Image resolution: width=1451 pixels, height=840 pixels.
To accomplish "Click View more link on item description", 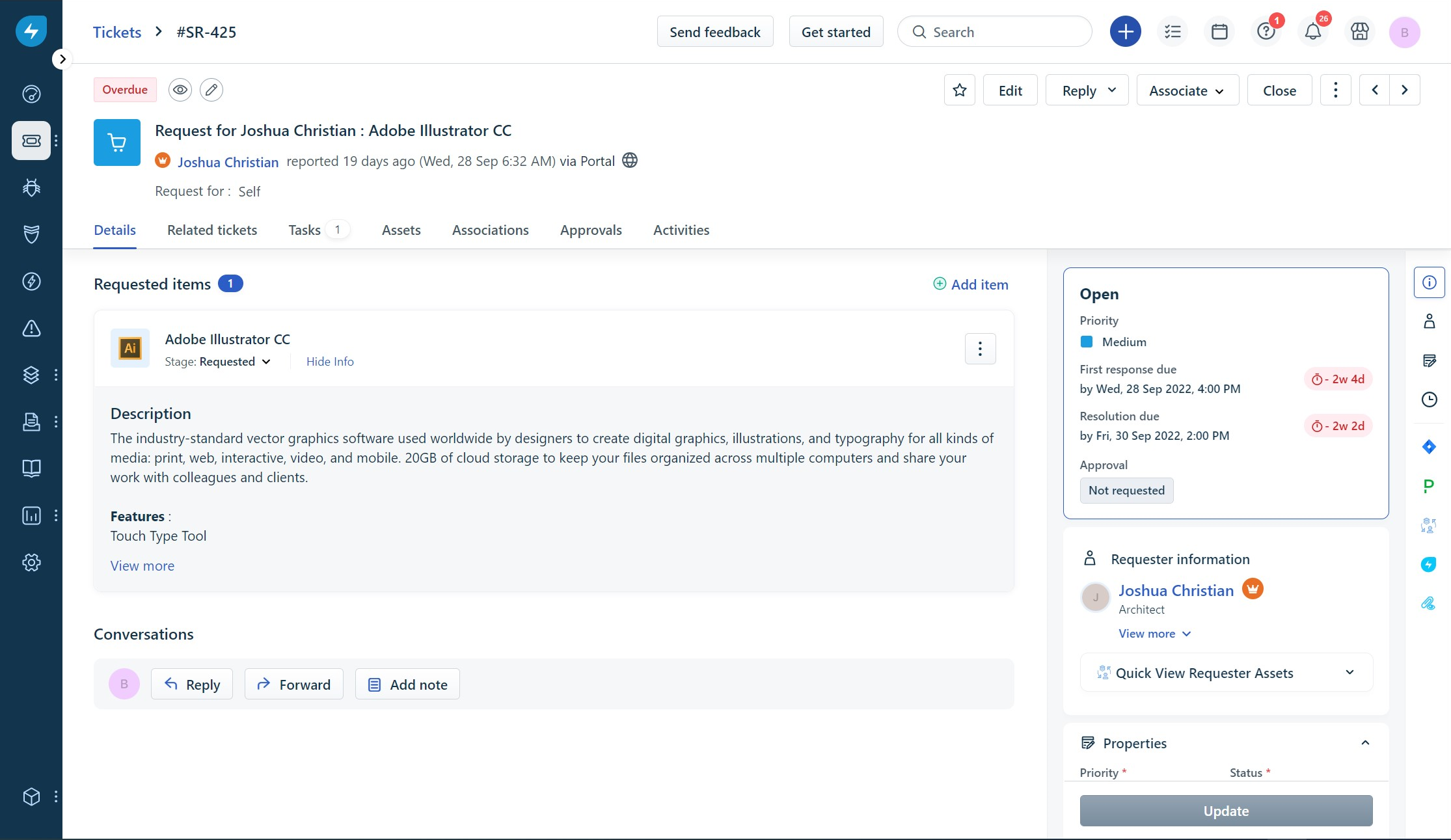I will 142,565.
